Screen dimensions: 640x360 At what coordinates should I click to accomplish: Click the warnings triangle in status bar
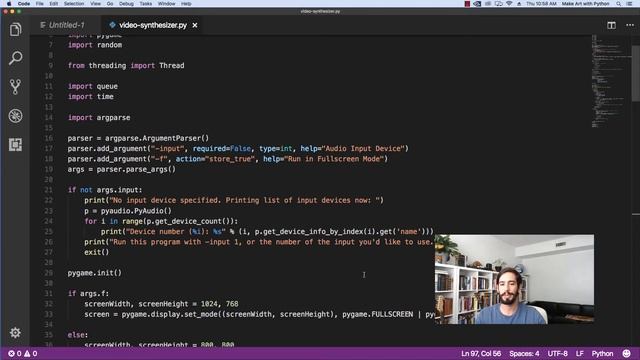[x=27, y=353]
